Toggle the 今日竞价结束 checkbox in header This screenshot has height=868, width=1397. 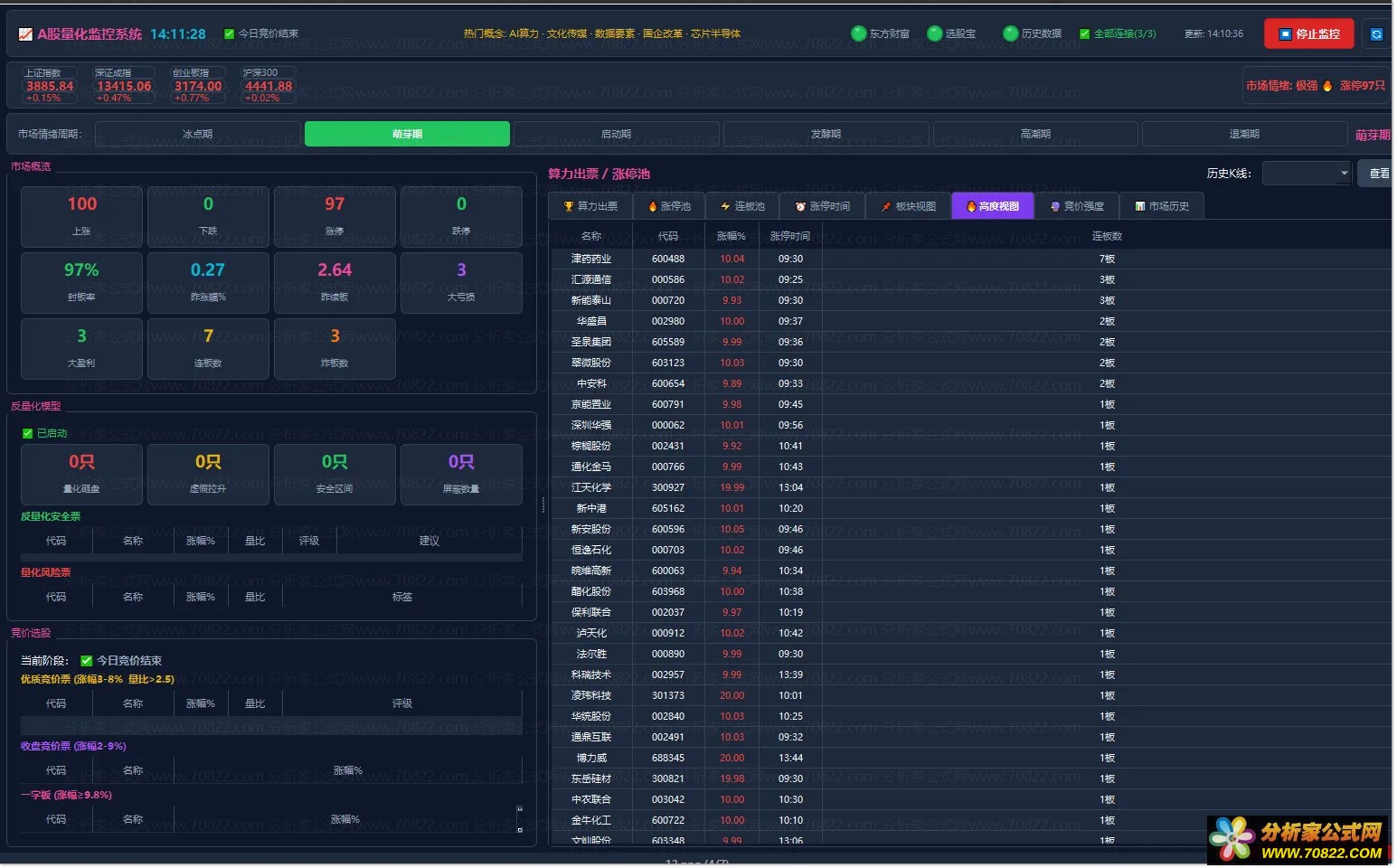pyautogui.click(x=230, y=34)
